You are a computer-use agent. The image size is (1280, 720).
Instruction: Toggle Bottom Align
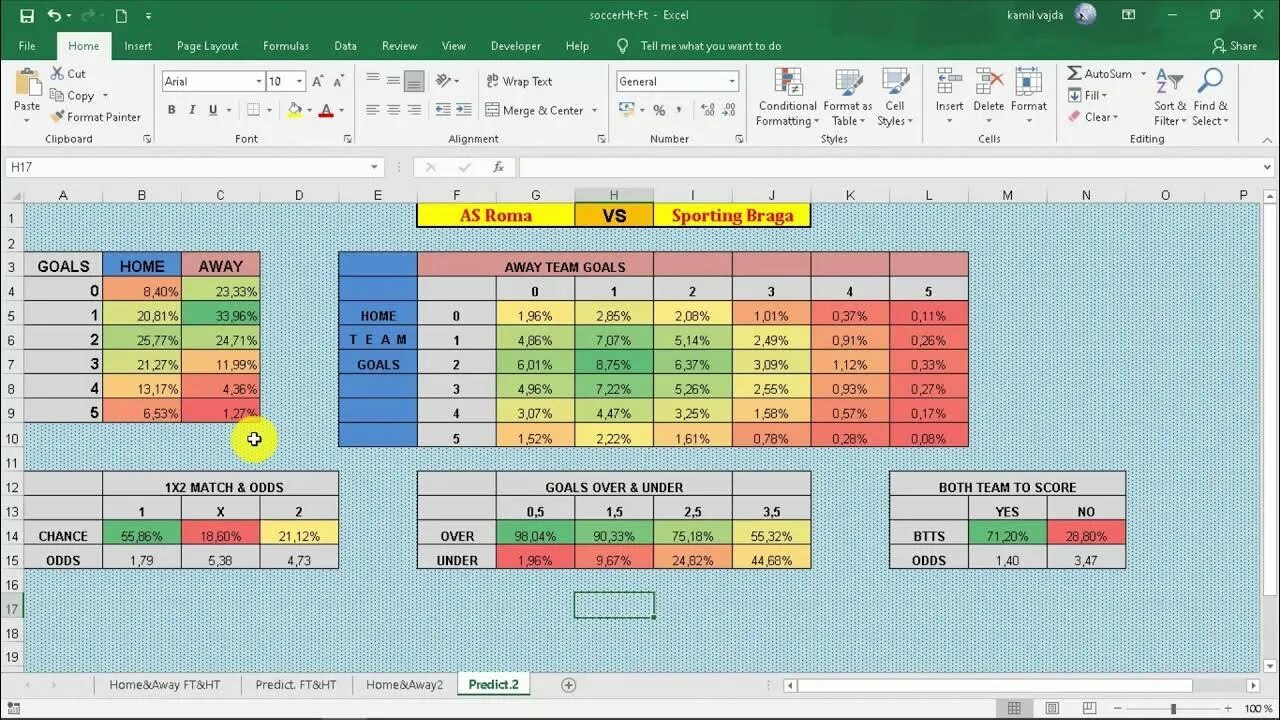[x=414, y=81]
